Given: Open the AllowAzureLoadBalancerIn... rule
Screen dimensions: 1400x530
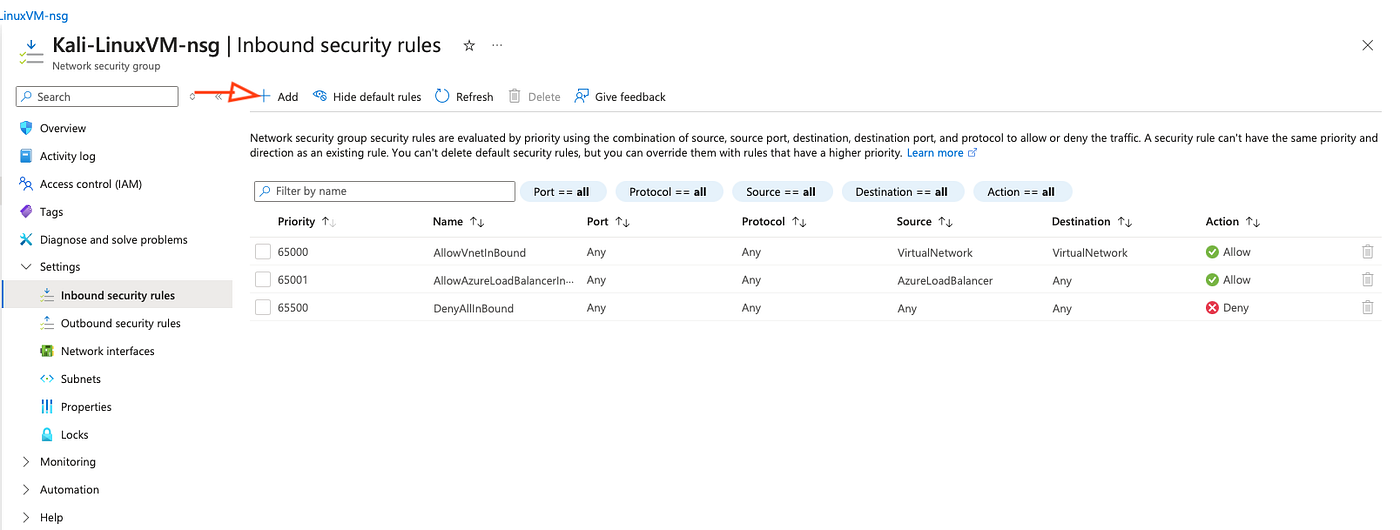Looking at the screenshot, I should (x=504, y=280).
